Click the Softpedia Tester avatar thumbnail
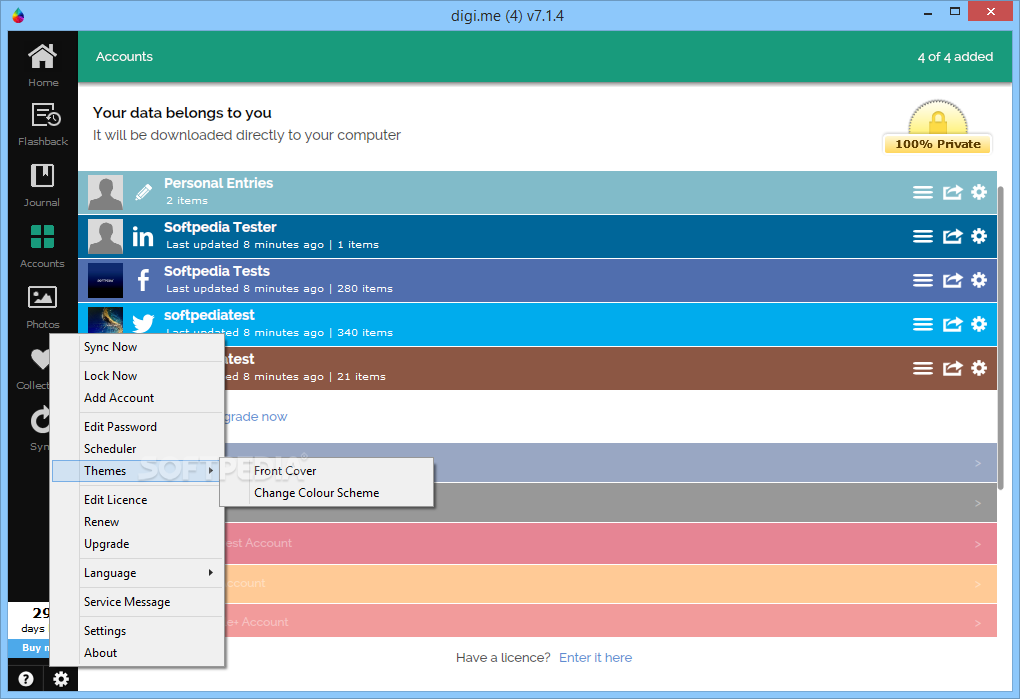This screenshot has width=1020, height=699. [105, 237]
